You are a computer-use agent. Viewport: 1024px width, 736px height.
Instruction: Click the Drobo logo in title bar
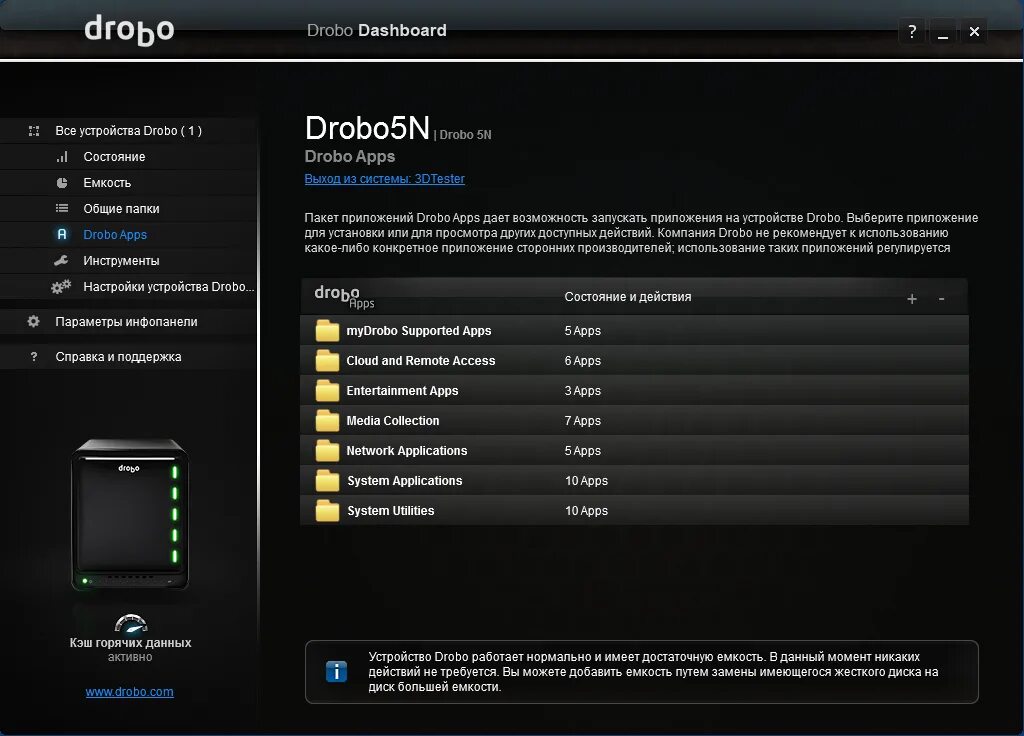tap(129, 30)
